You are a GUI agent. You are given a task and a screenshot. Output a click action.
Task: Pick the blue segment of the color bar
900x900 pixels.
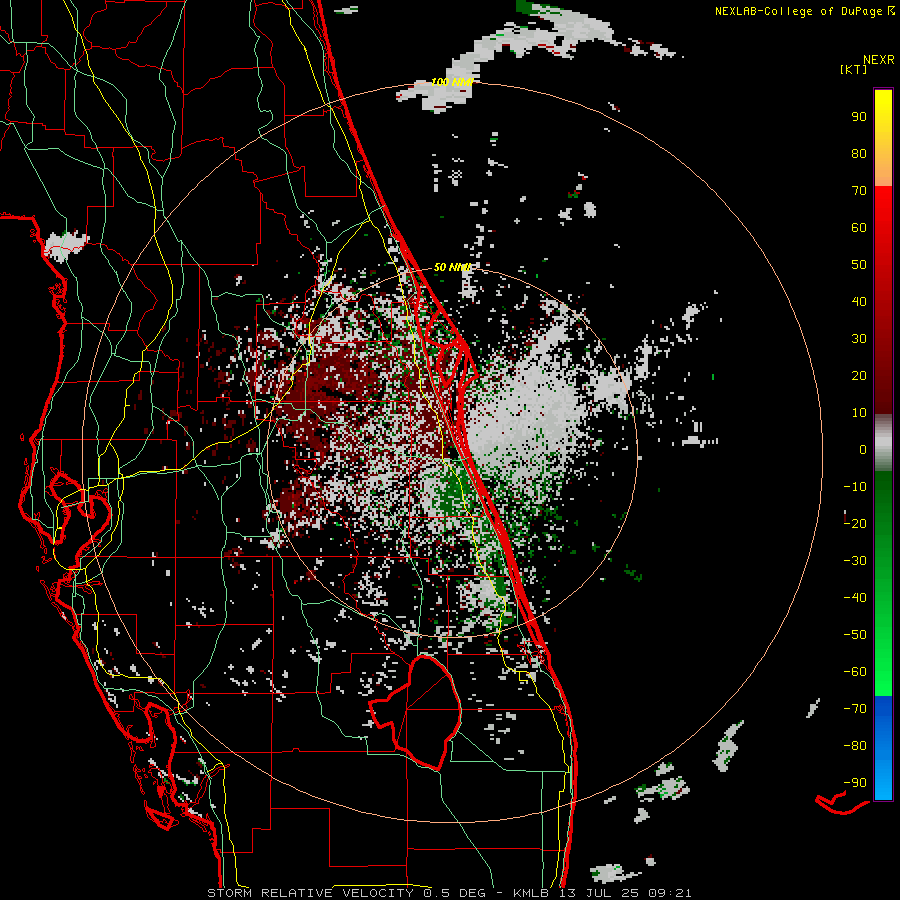point(883,748)
